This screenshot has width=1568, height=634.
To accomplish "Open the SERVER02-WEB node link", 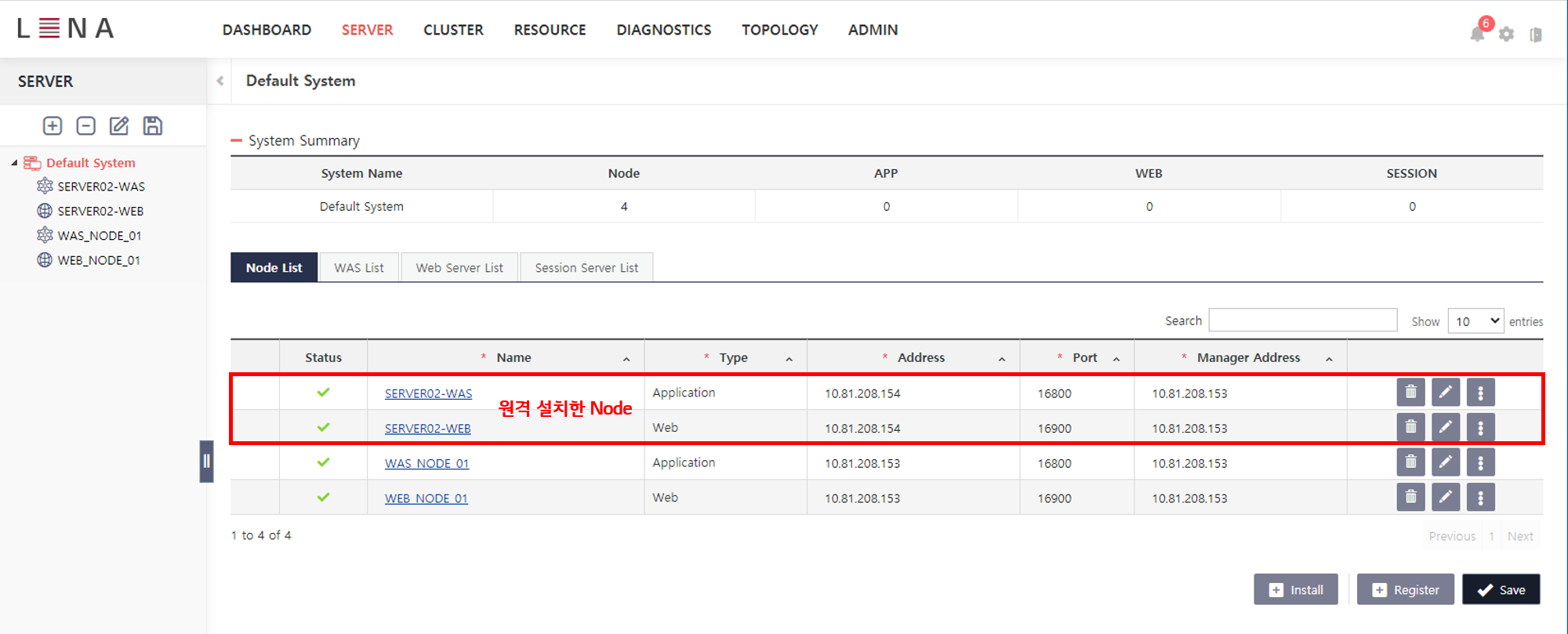I will (x=427, y=429).
